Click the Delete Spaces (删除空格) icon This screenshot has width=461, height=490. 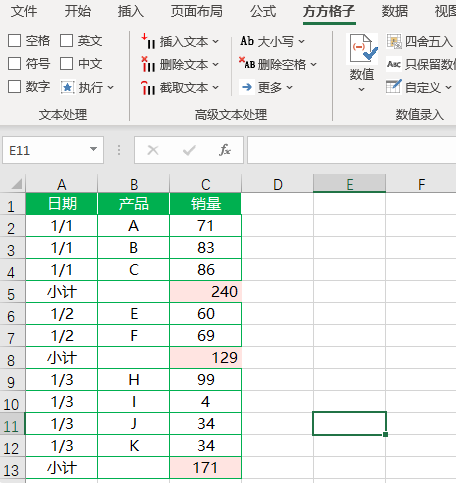(x=247, y=63)
